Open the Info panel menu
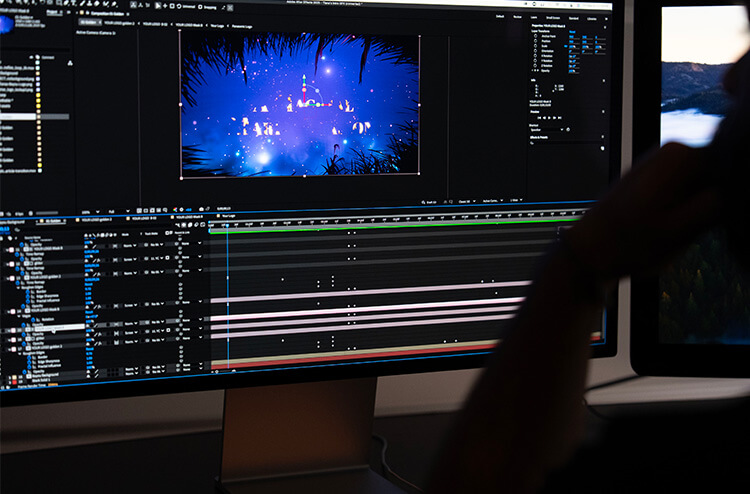Screen dimensions: 750x494 click(604, 81)
